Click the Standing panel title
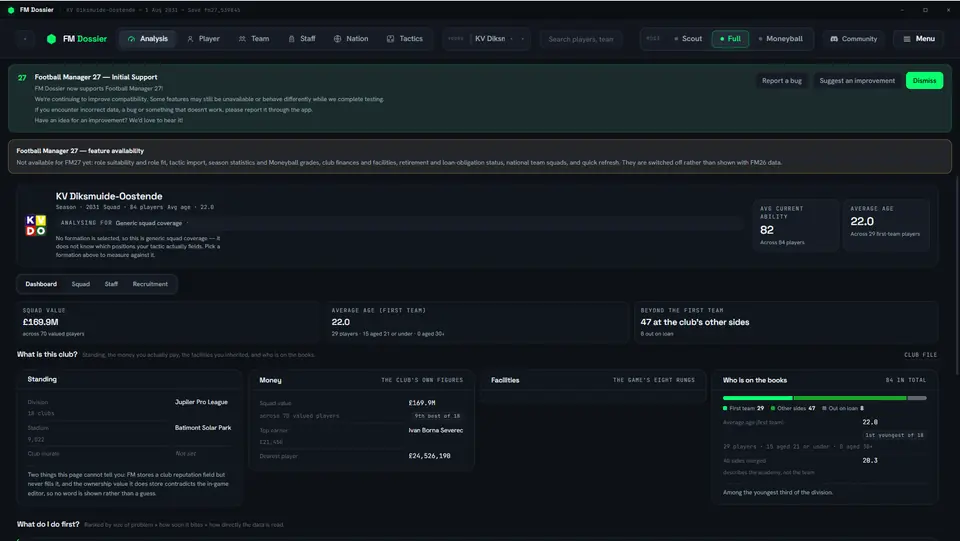The width and height of the screenshot is (960, 541). point(42,379)
